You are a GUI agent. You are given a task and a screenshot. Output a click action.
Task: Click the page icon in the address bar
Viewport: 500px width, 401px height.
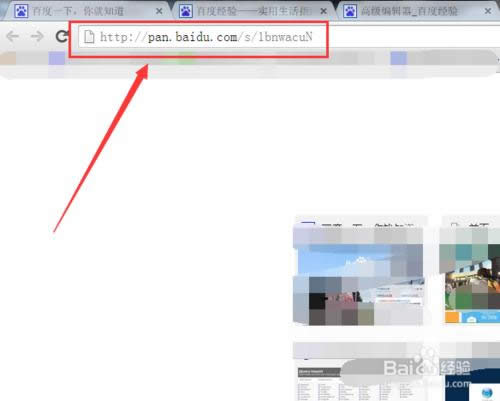89,37
